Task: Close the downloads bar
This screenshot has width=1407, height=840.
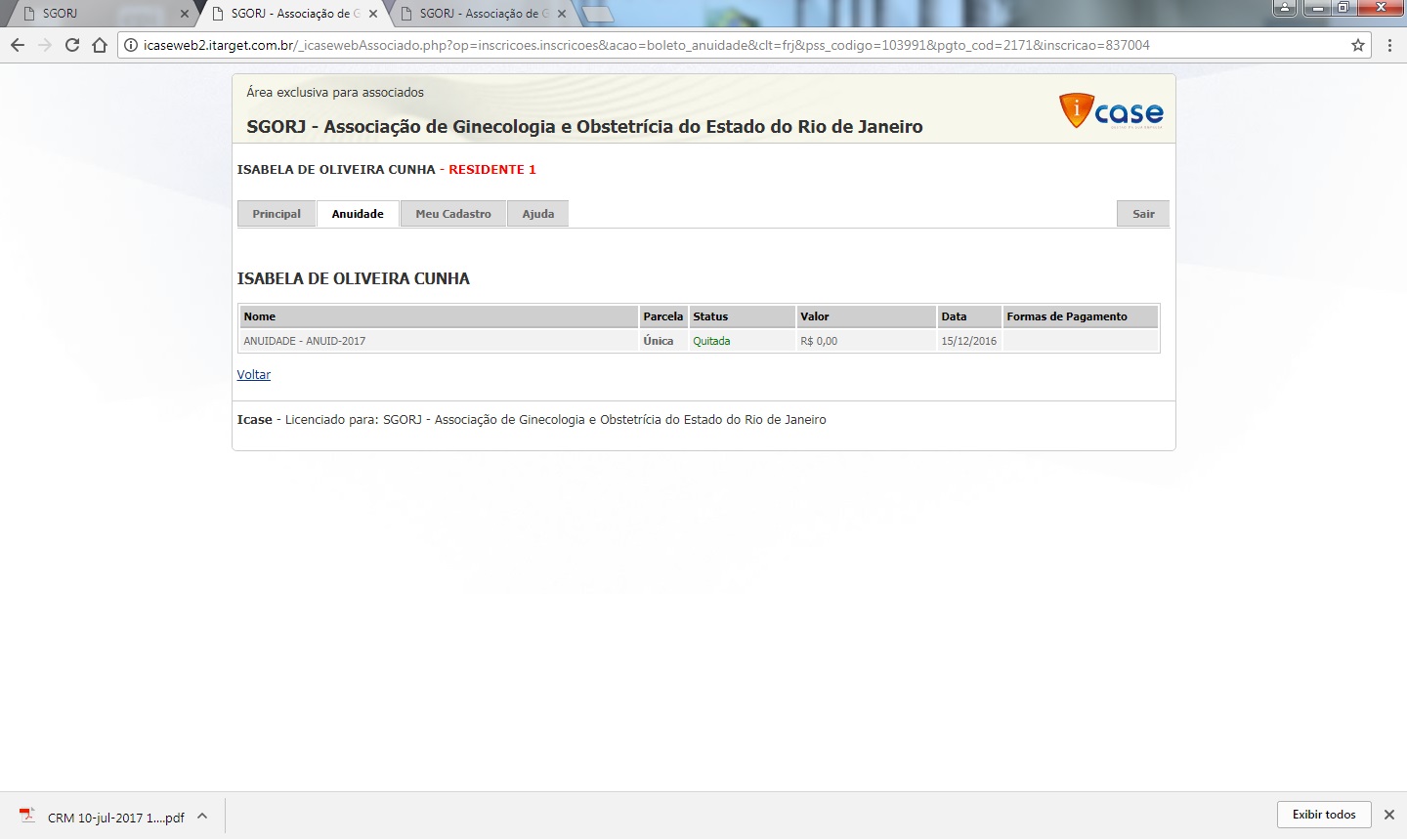Action: [x=1388, y=815]
